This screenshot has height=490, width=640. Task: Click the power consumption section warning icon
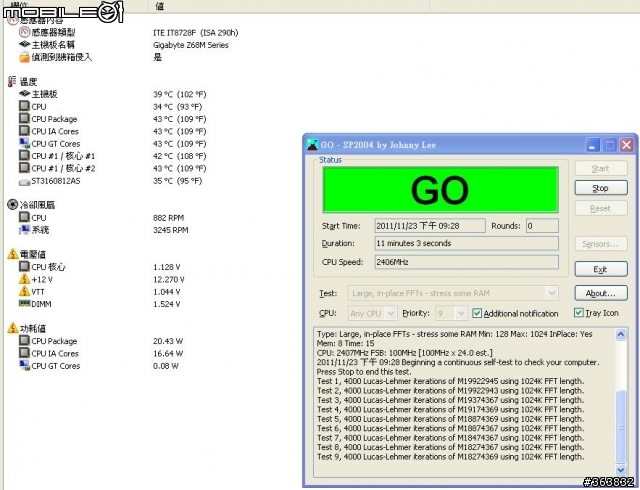coord(13,328)
